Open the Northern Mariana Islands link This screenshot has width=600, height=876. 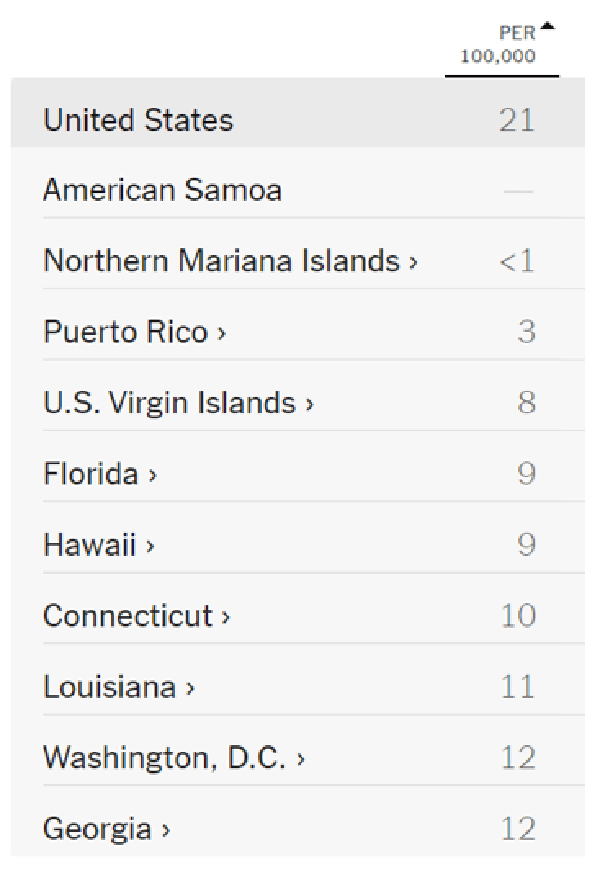coord(221,261)
